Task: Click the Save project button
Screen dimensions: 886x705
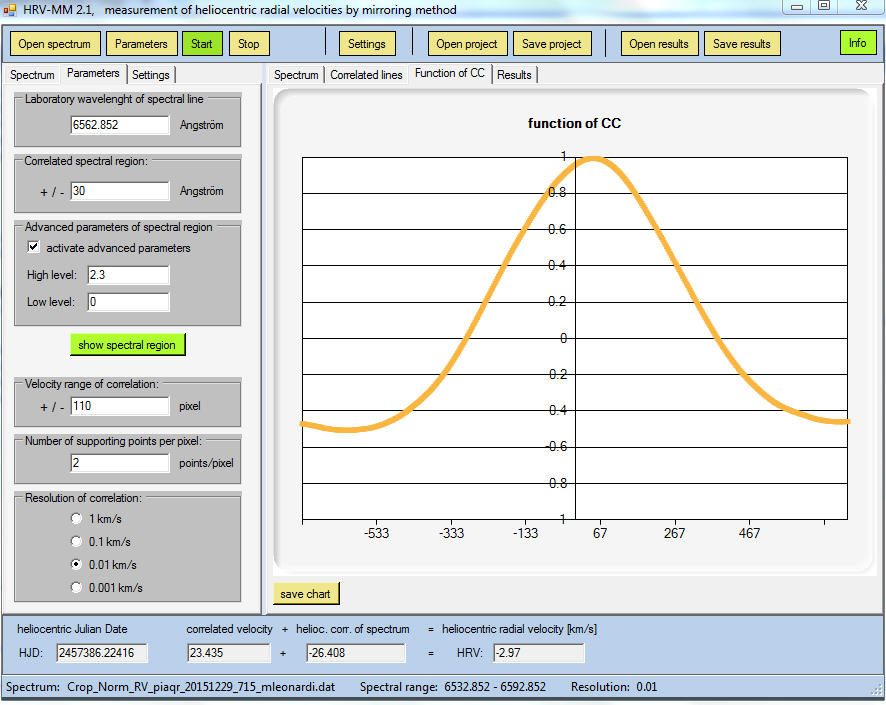Action: click(x=552, y=44)
